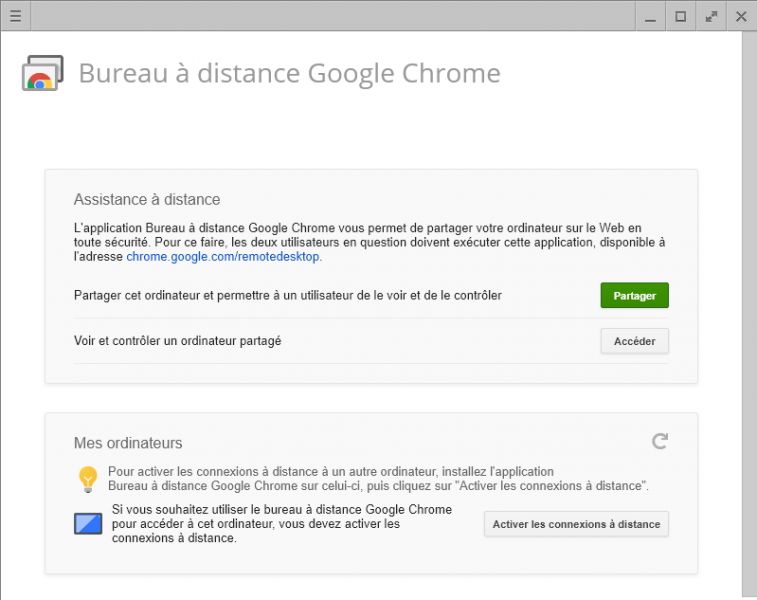
Task: Click the yellow lightbulb tip icon
Action: (88, 479)
